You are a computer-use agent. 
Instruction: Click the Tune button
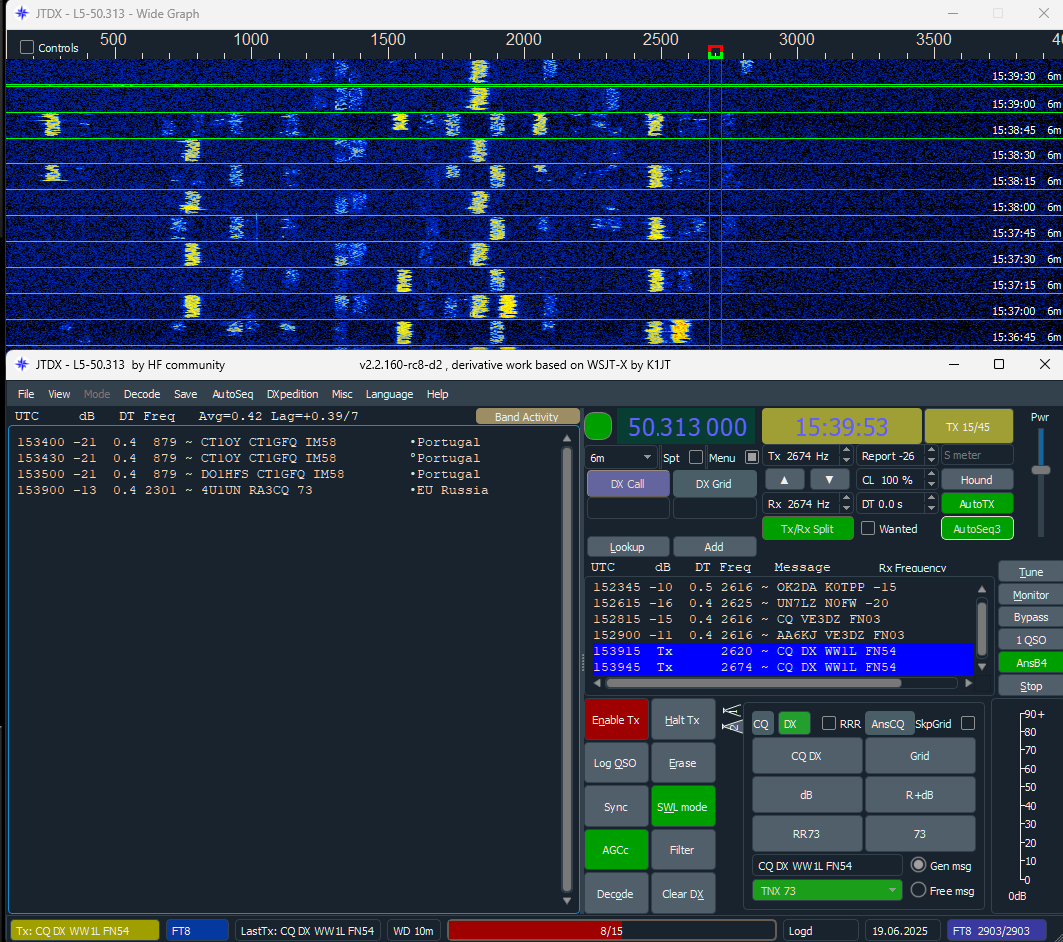coord(1030,572)
